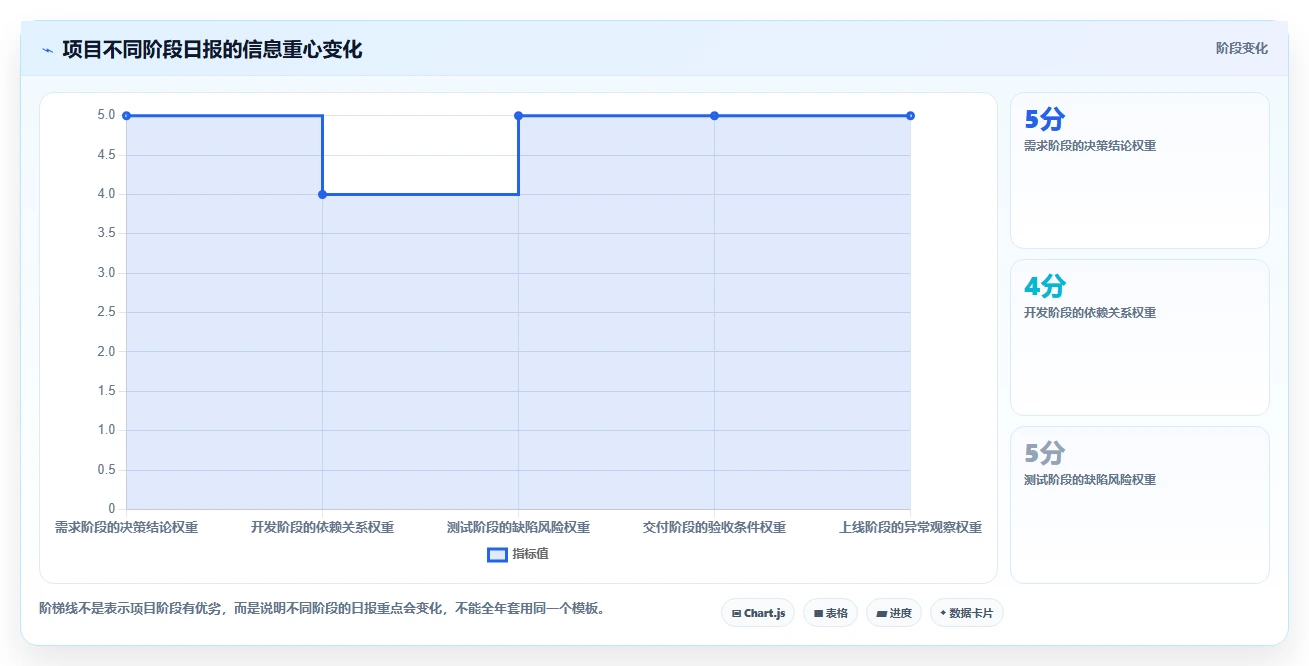Click the x-axis label 交付阶段的验收条件权重
The height and width of the screenshot is (666, 1309).
[x=714, y=527]
